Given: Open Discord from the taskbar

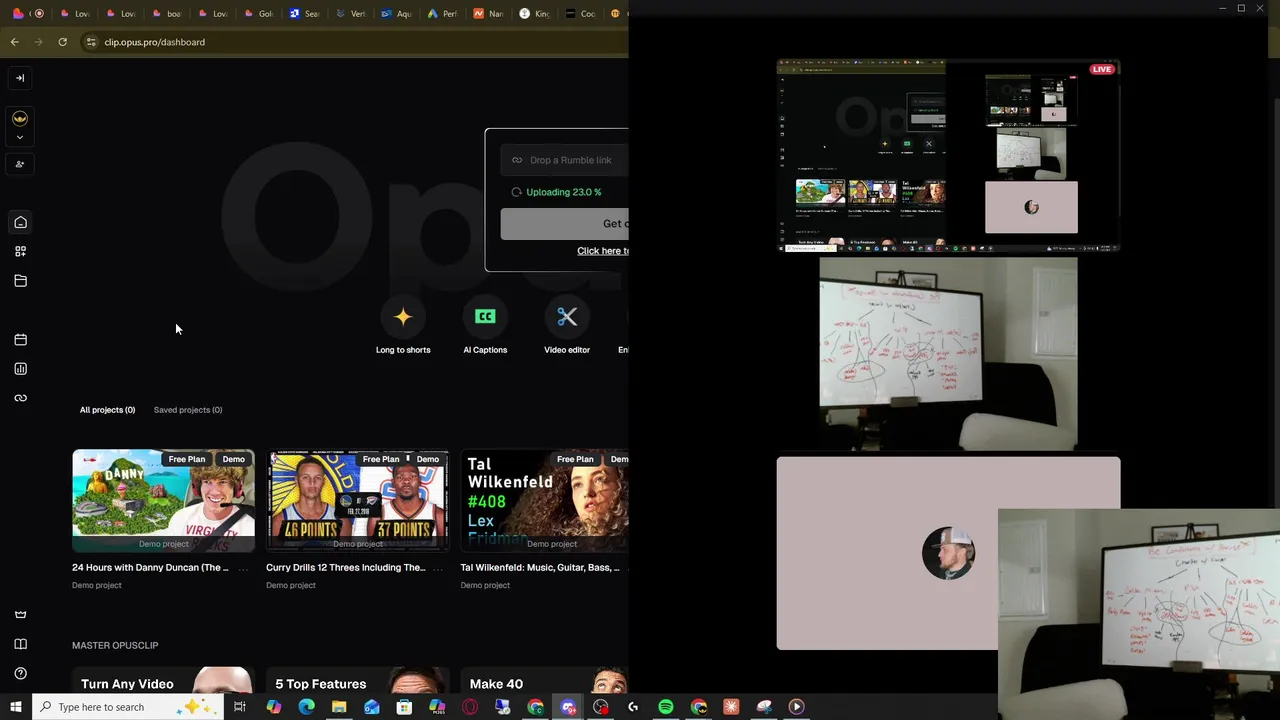Looking at the screenshot, I should coord(568,707).
